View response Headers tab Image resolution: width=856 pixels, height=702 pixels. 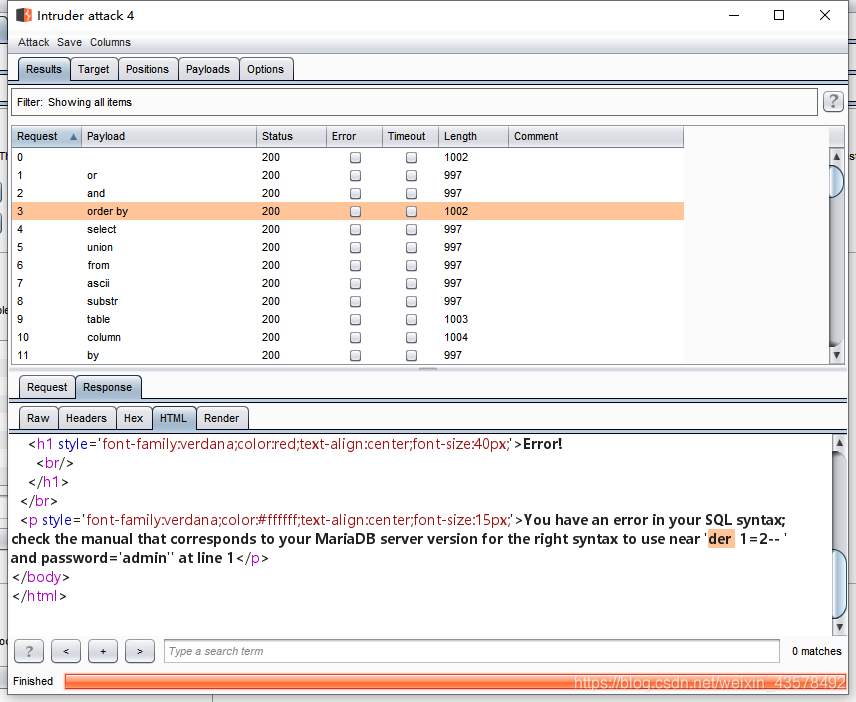86,418
